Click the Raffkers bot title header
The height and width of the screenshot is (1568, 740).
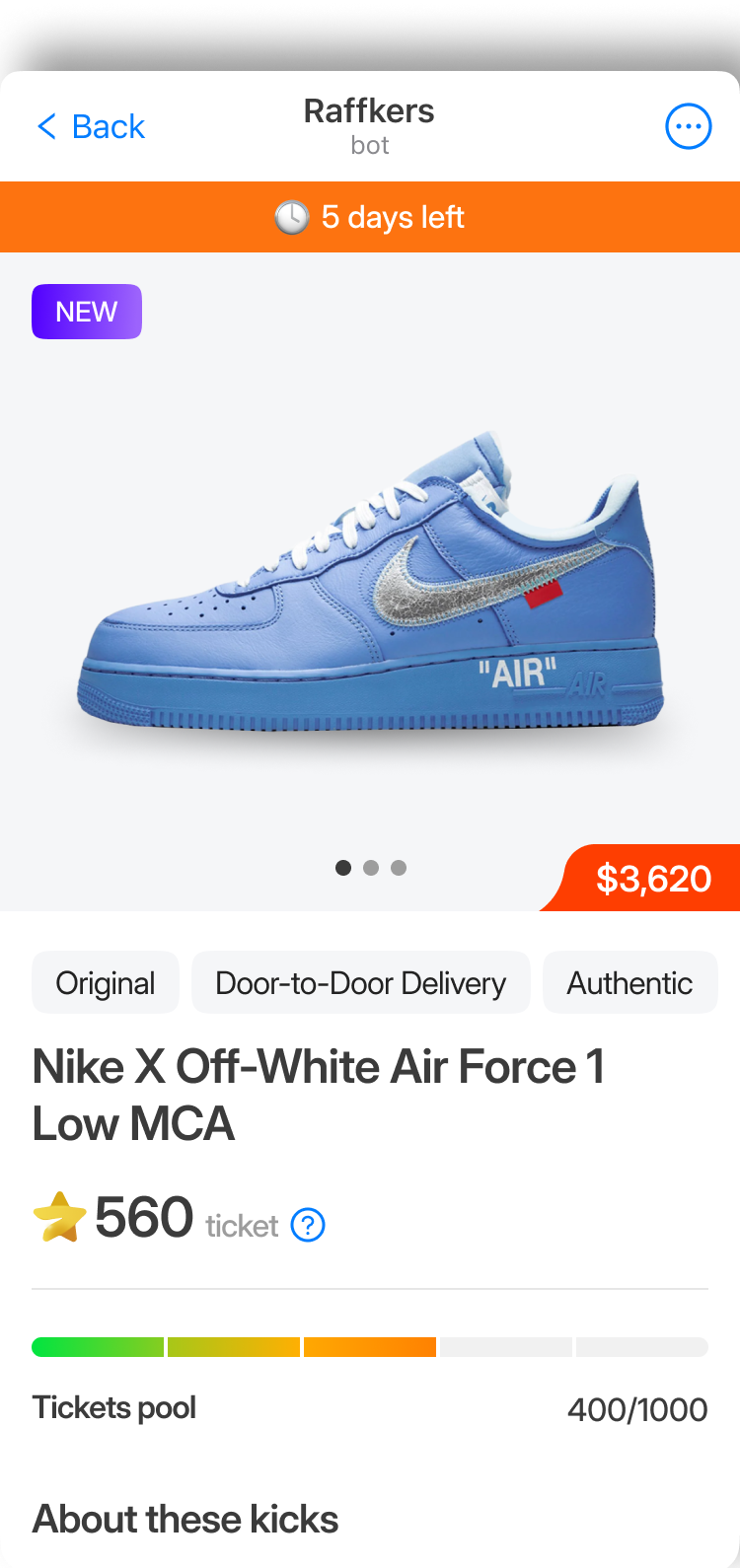(x=369, y=125)
